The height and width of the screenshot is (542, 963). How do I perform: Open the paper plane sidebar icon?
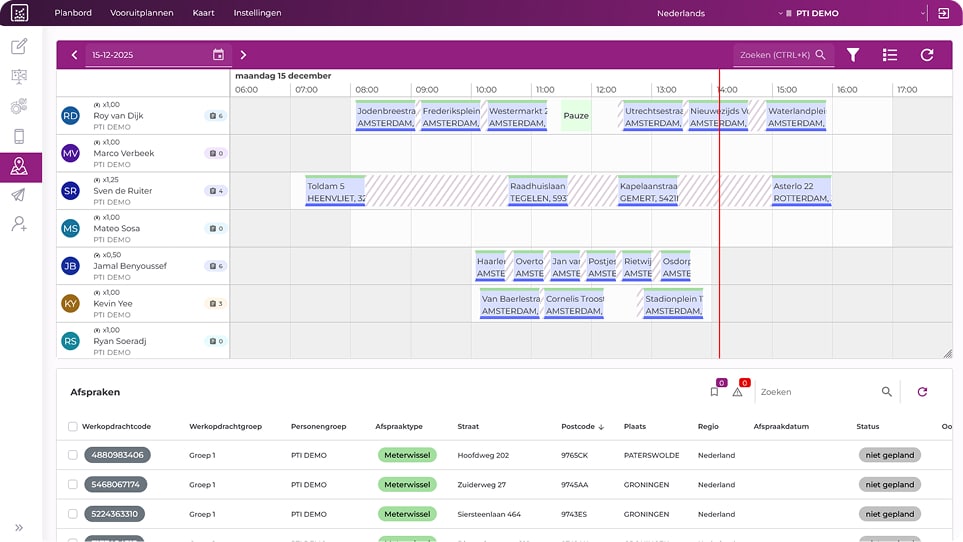(x=19, y=195)
